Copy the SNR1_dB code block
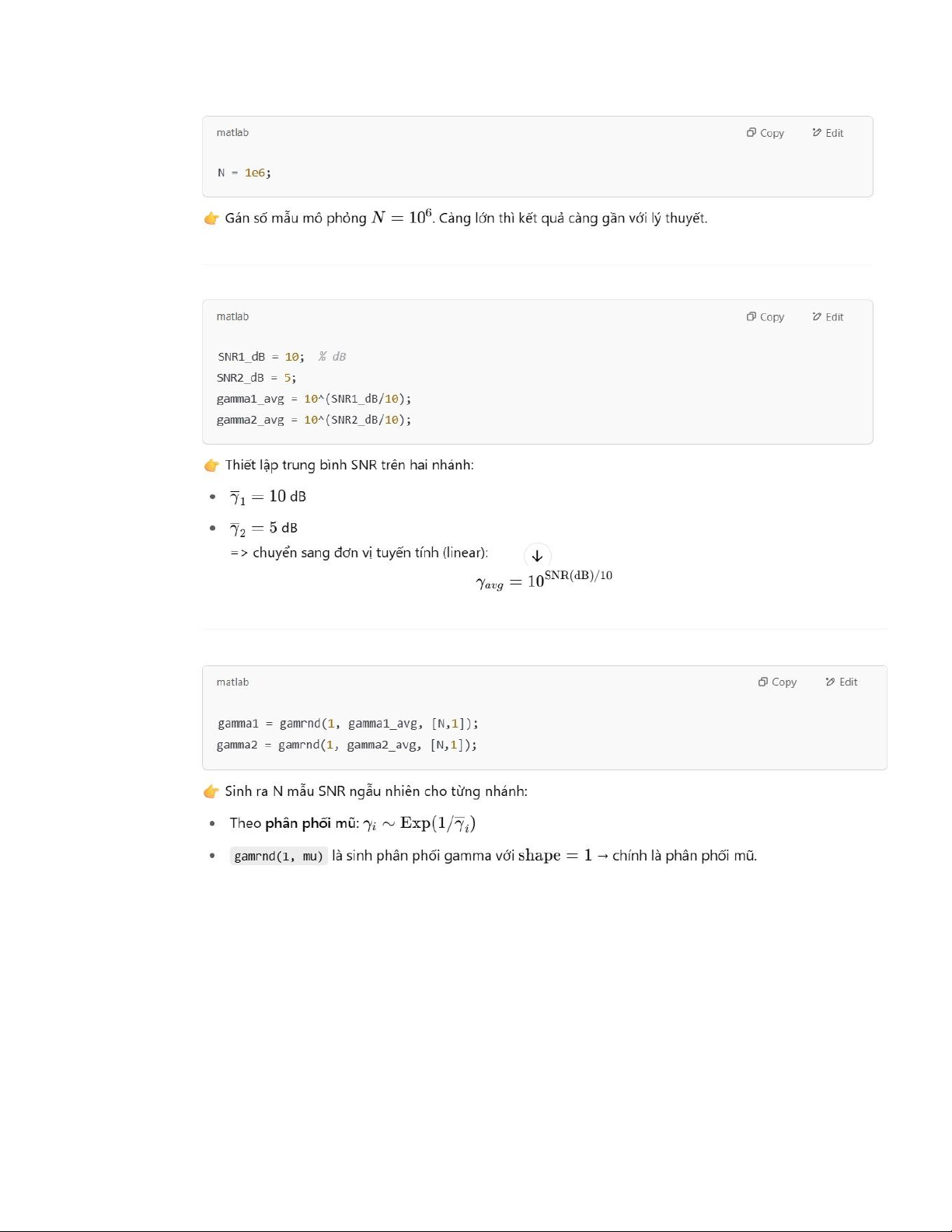The width and height of the screenshot is (952, 1232). coord(765,317)
